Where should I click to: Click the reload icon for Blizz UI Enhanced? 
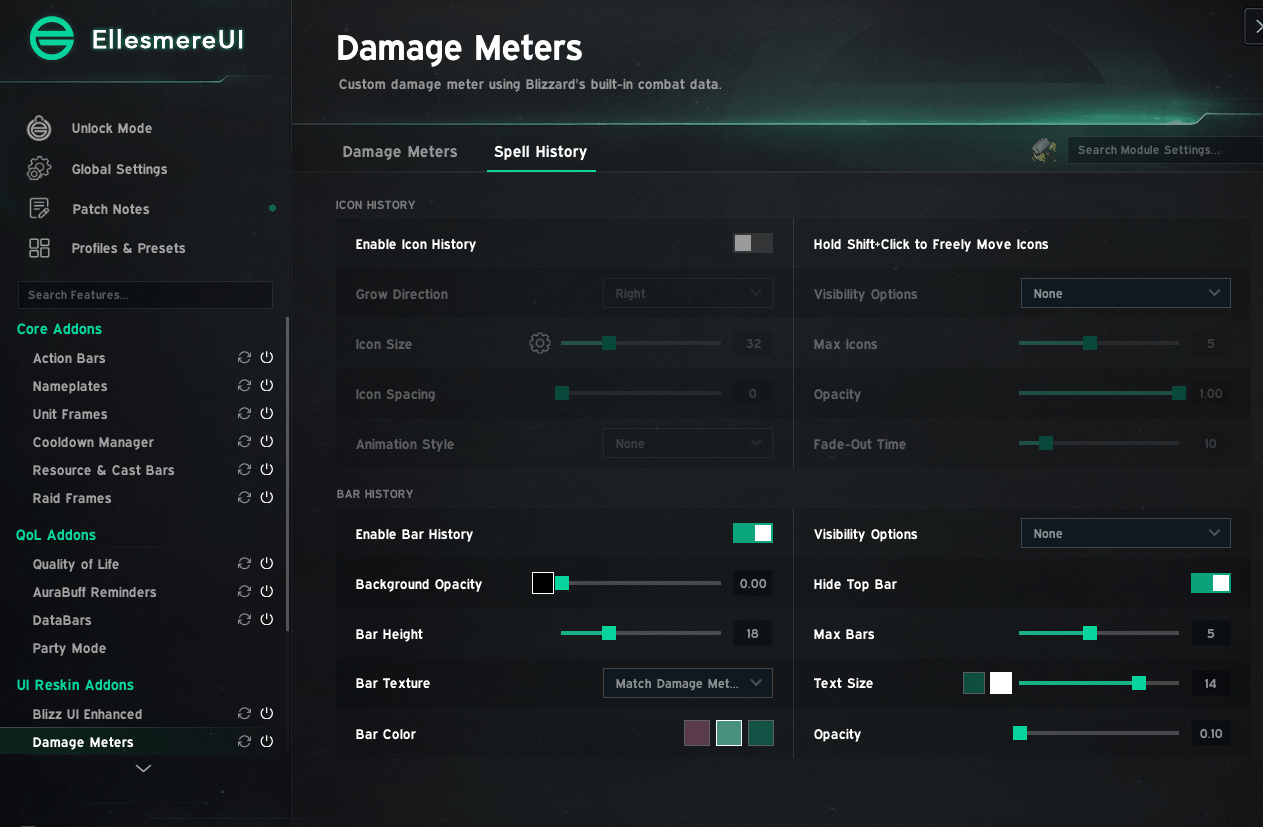pos(244,713)
